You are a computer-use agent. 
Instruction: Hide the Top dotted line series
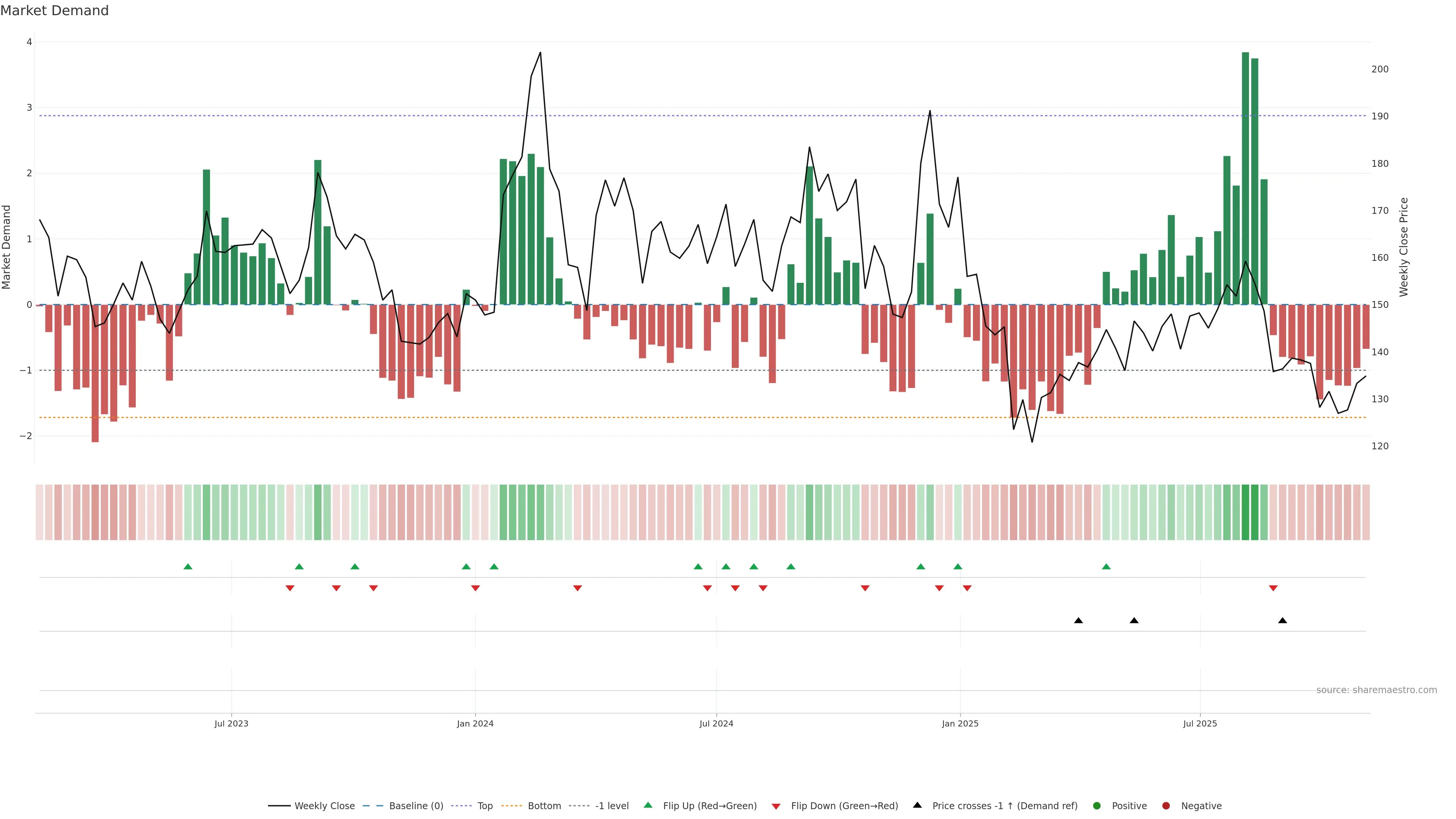(485, 806)
